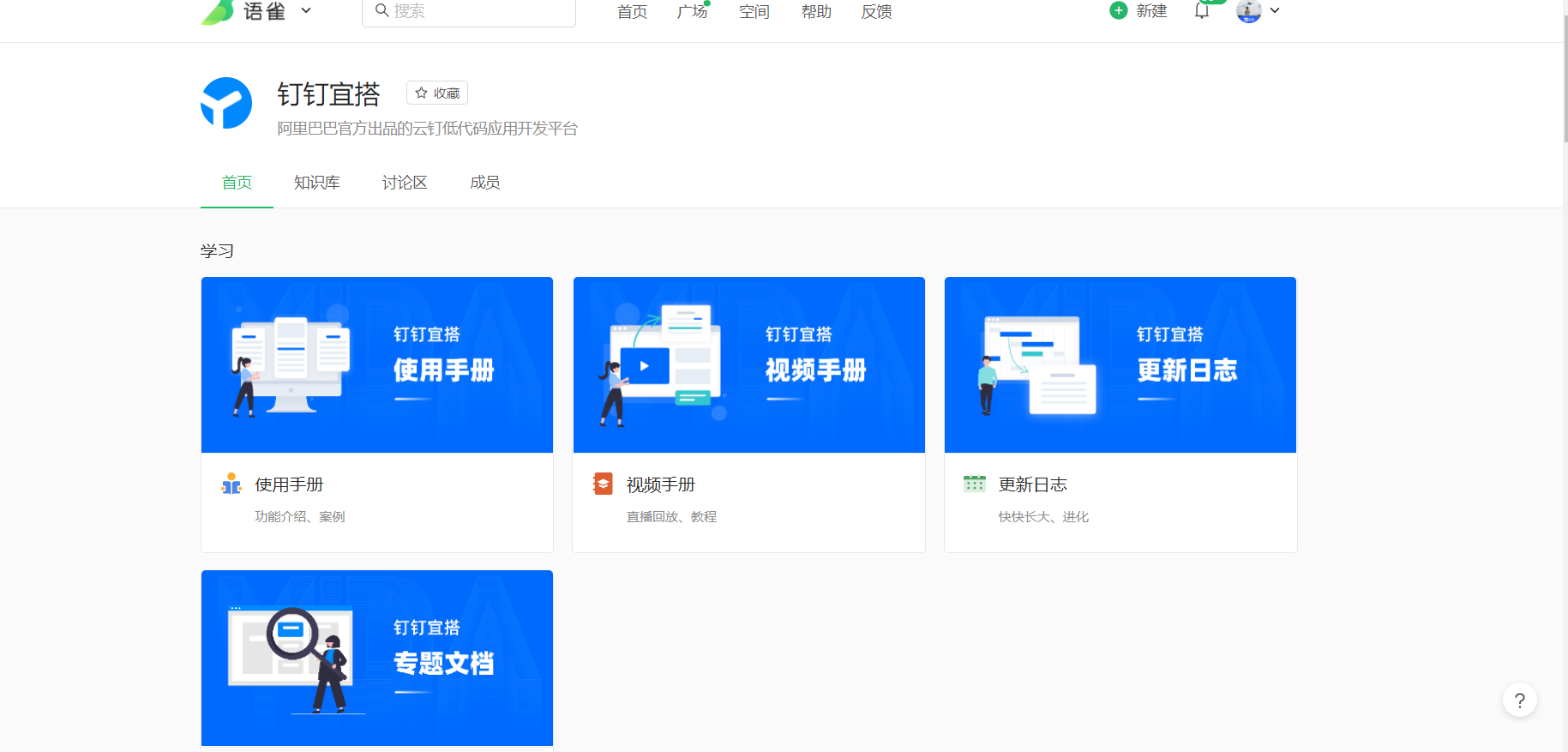Focus the 搜索 search input field
The image size is (1568, 752).
click(x=469, y=12)
